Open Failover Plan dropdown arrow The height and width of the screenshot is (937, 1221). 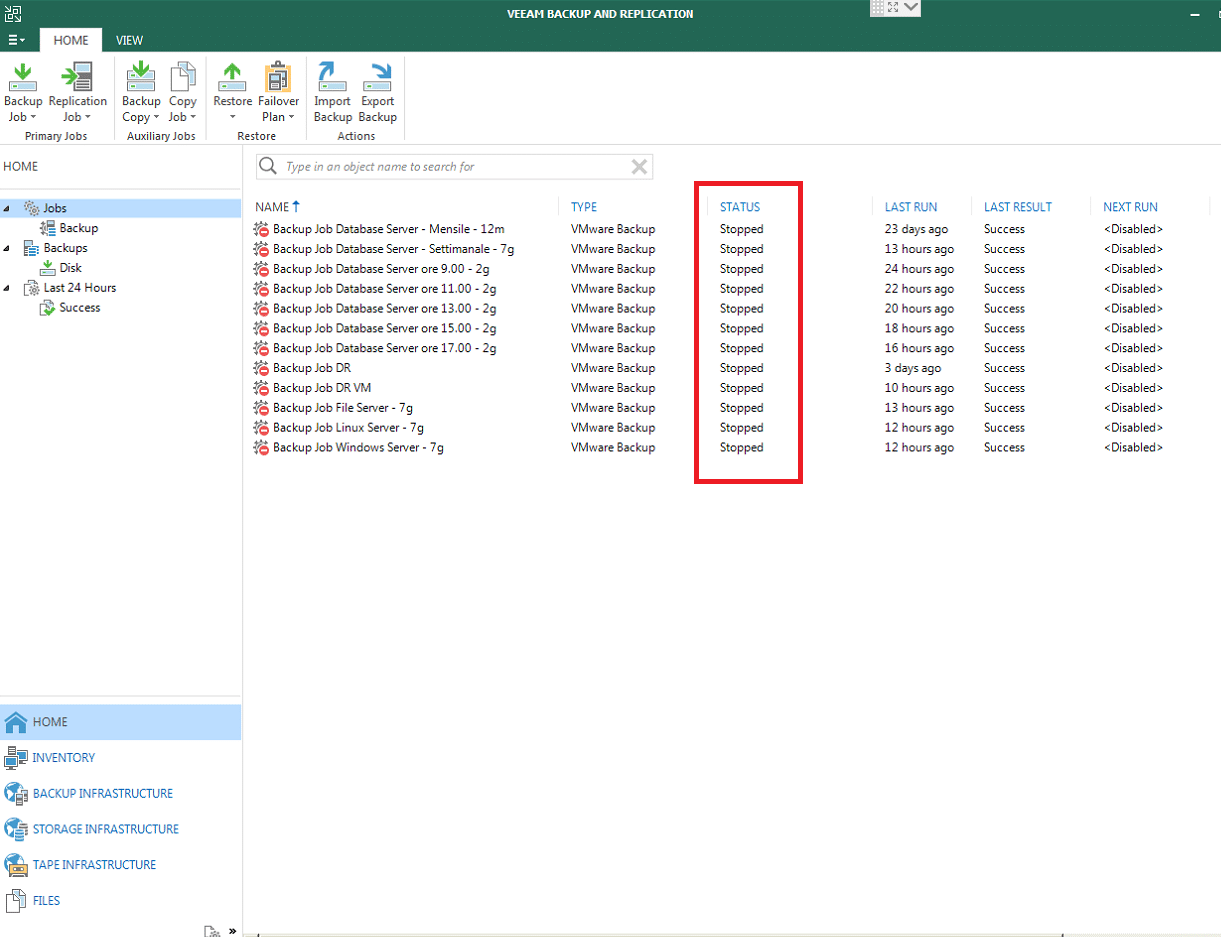tap(291, 118)
